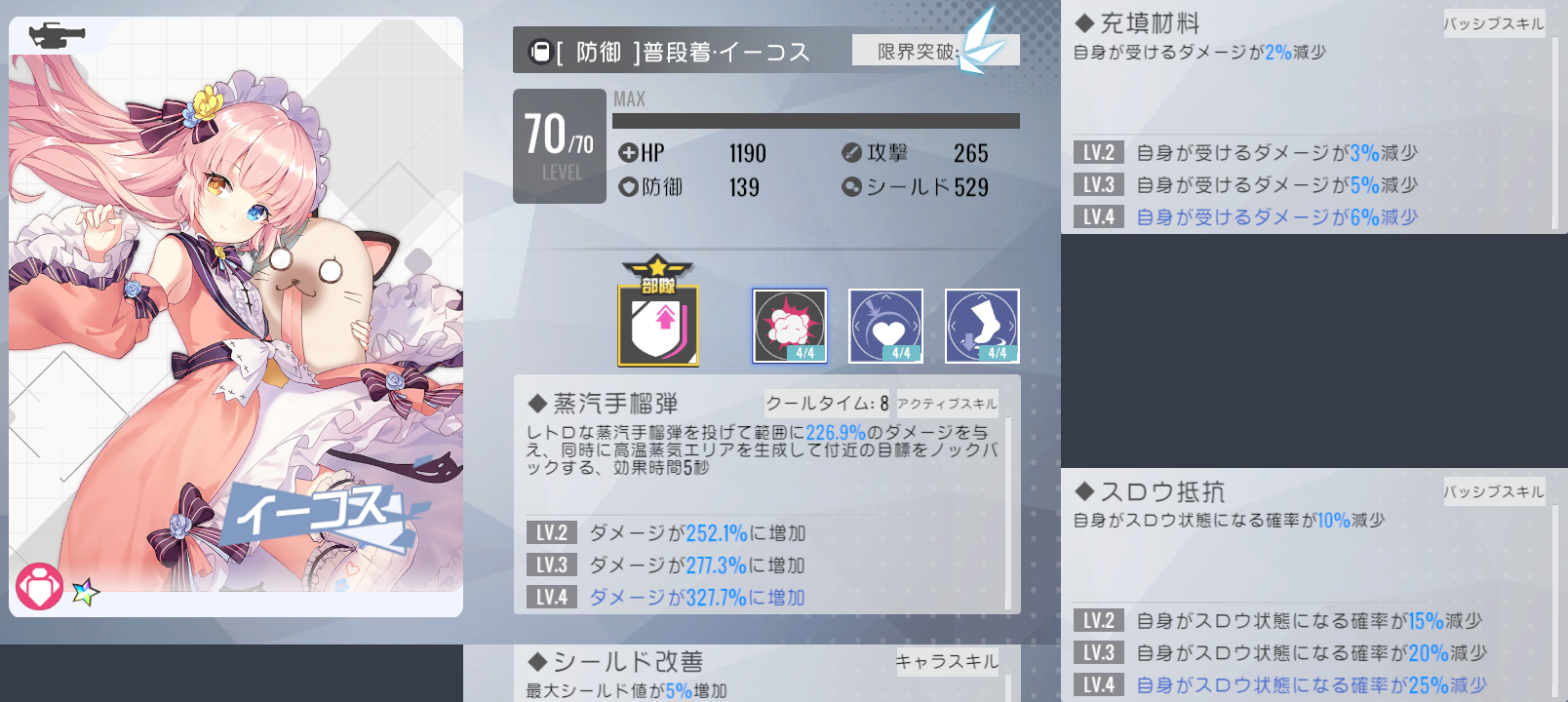Select the boot slow-resistance skill icon
The width and height of the screenshot is (1568, 702).
point(982,326)
